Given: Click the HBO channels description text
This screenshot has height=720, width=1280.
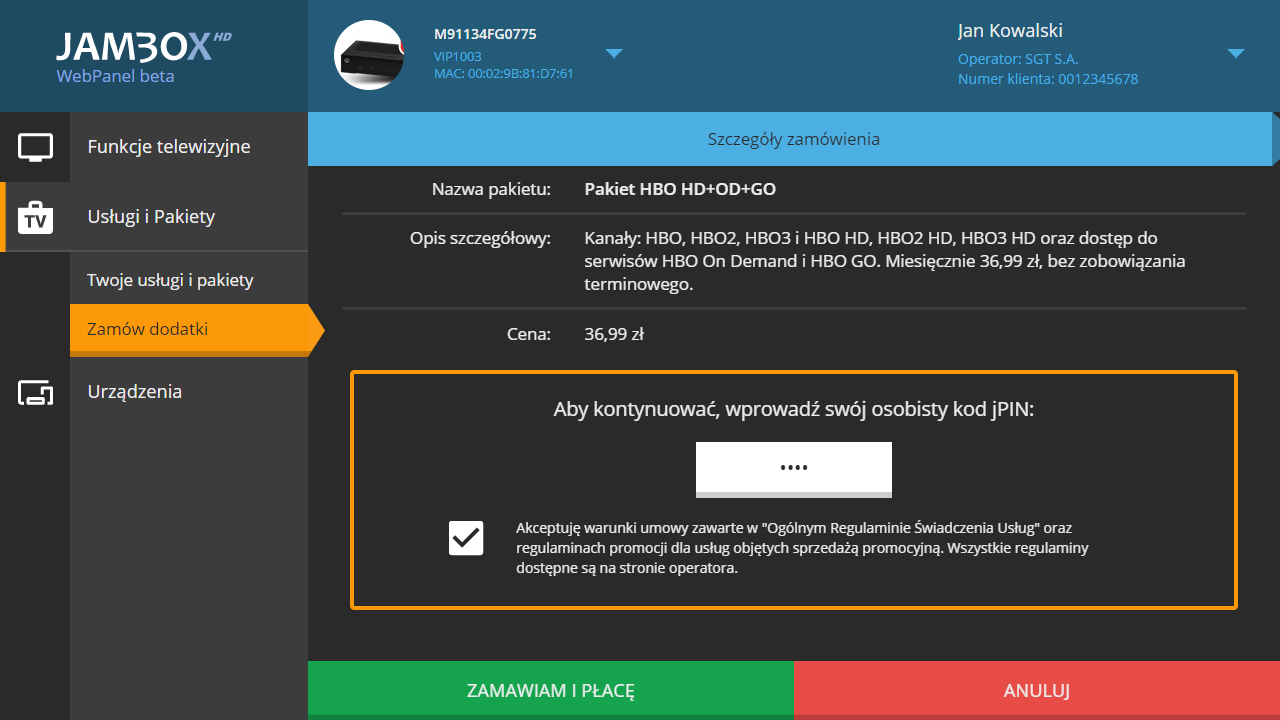Looking at the screenshot, I should [x=885, y=262].
